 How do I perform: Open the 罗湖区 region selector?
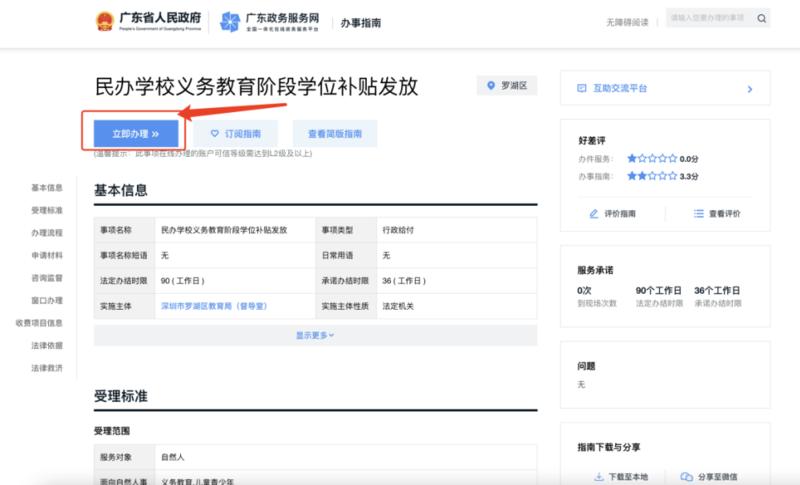507,86
